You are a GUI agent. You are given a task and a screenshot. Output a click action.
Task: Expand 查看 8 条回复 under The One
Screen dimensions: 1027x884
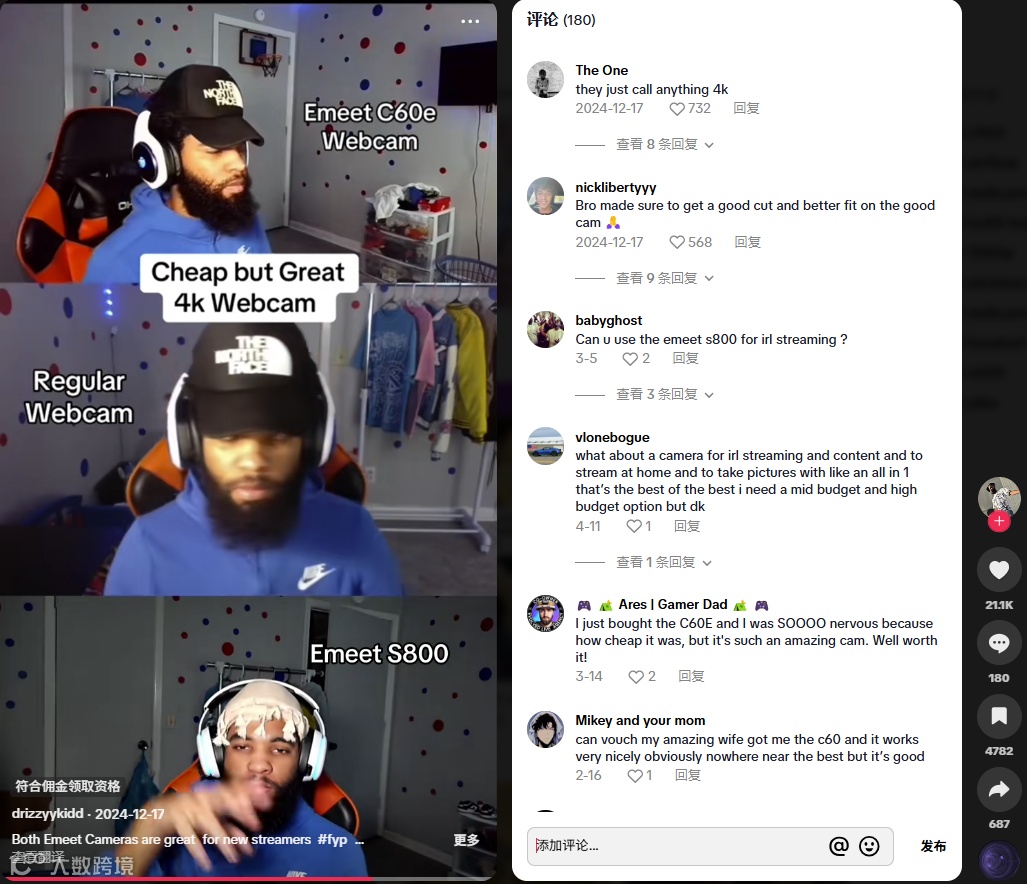(x=664, y=145)
